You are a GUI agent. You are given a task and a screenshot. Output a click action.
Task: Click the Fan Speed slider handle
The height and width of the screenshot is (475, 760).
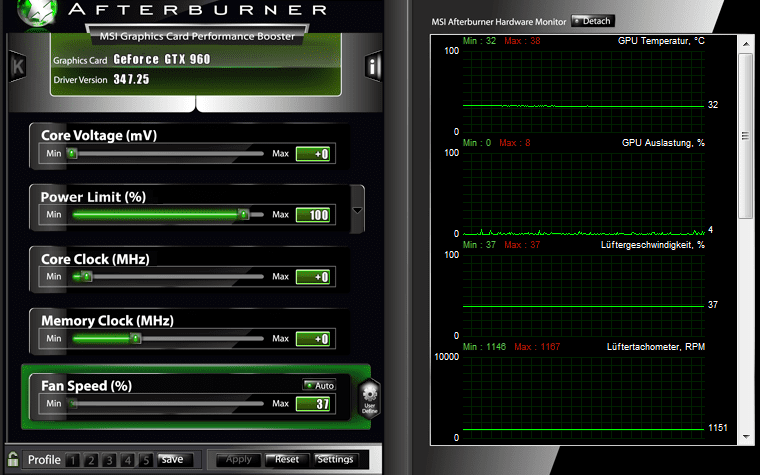click(x=72, y=403)
